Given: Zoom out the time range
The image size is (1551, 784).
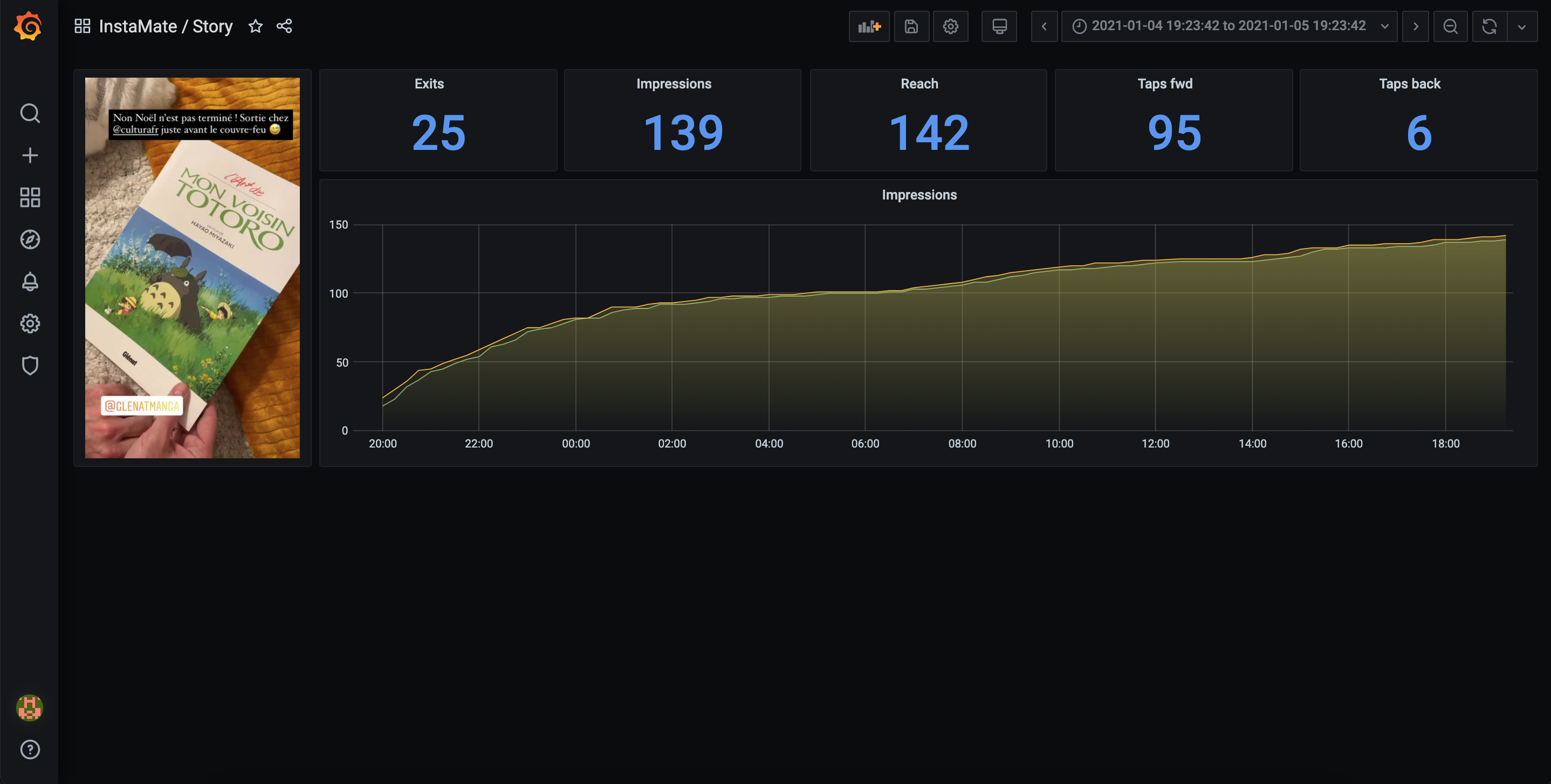Looking at the screenshot, I should pyautogui.click(x=1450, y=26).
